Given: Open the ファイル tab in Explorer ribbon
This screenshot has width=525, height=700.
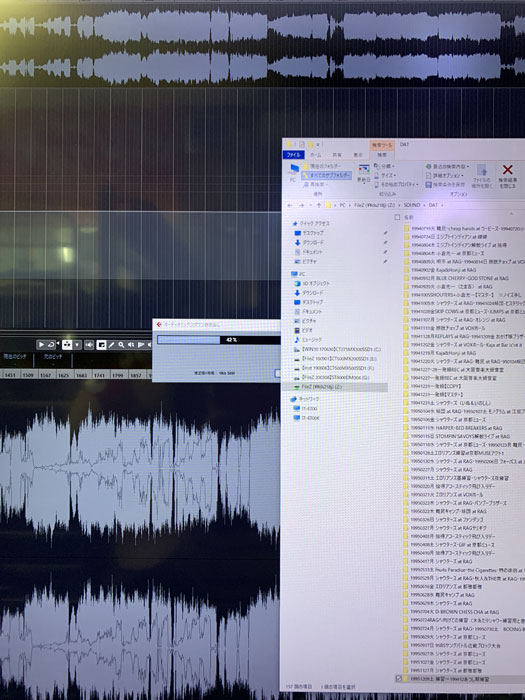Looking at the screenshot, I should tap(293, 154).
